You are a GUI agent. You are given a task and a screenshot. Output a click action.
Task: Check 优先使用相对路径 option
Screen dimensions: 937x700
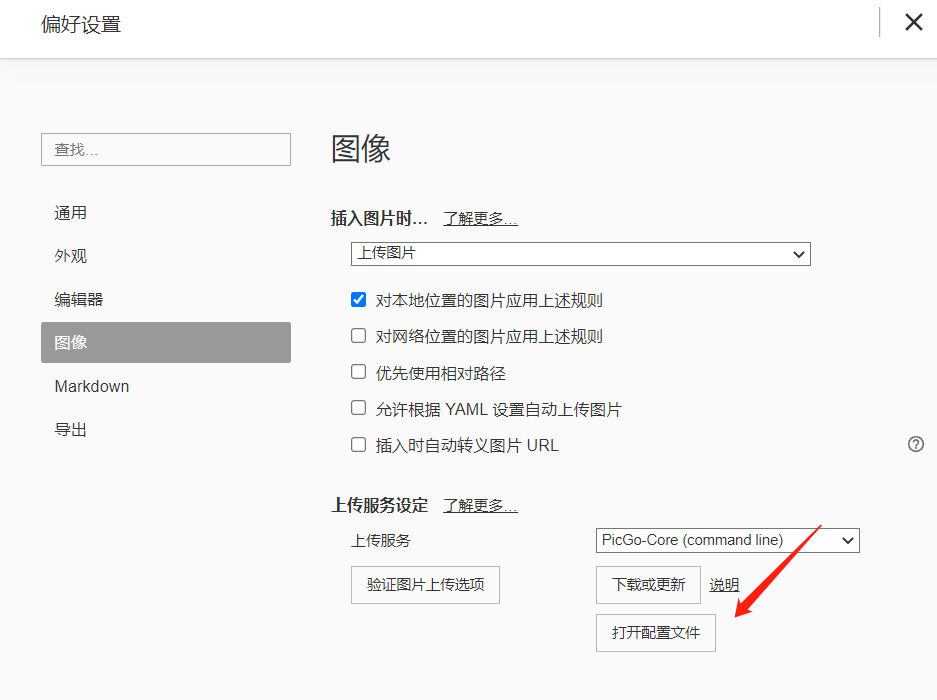(x=359, y=372)
